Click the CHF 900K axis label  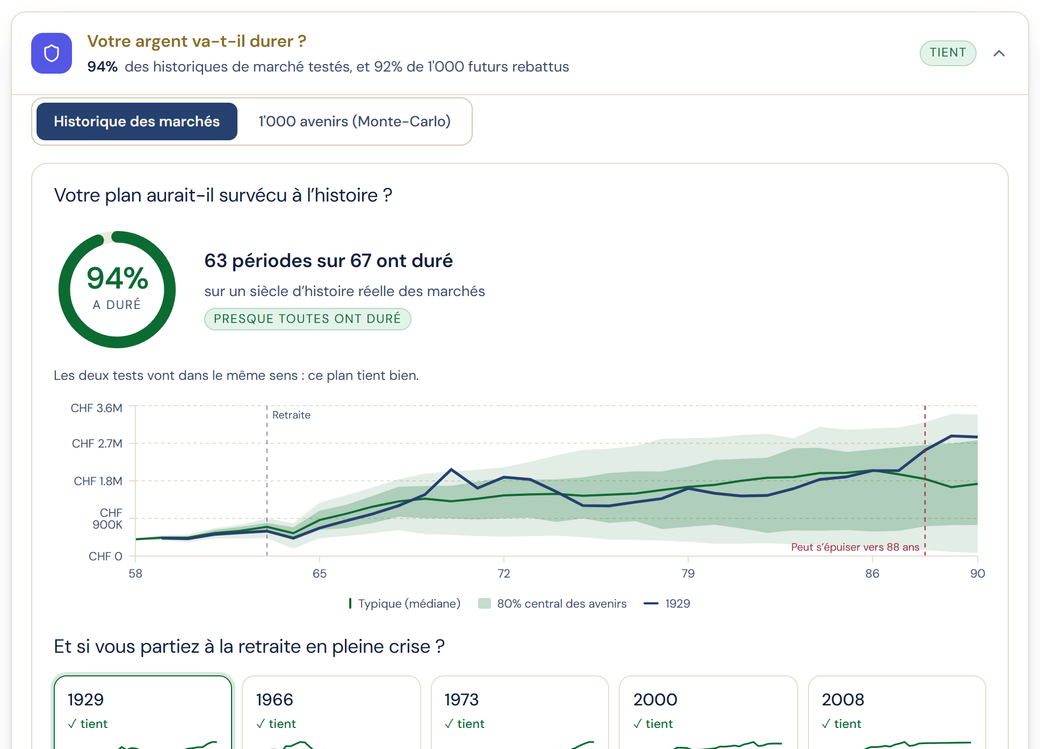107,519
